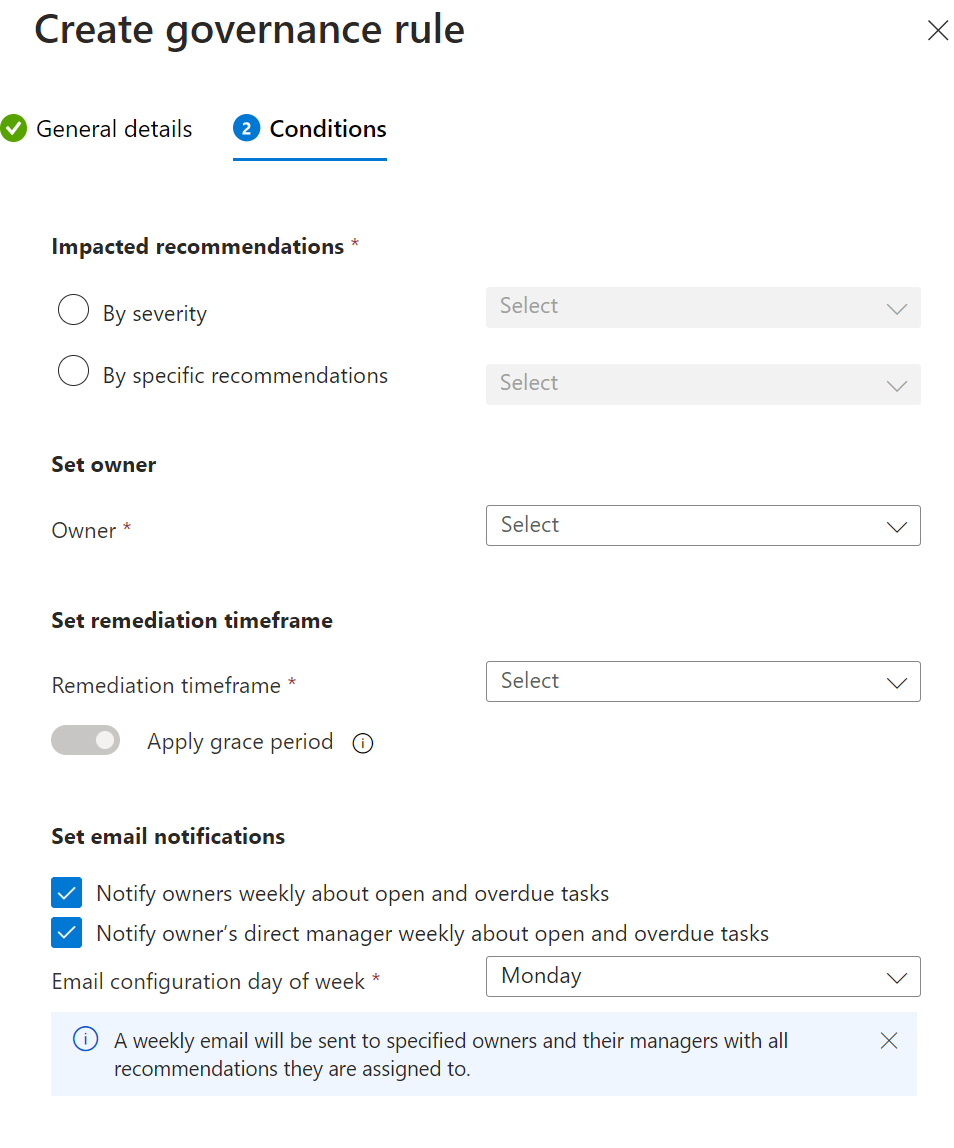Click the green General details checkmark icon
The image size is (954, 1148).
click(x=13, y=129)
